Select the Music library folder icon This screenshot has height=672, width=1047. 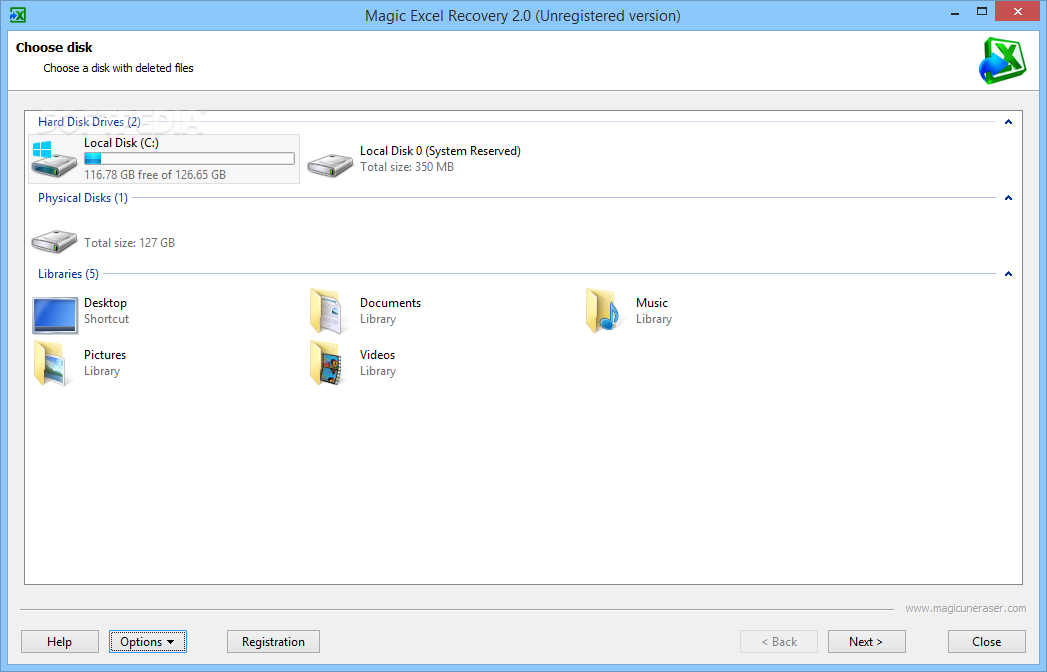[603, 311]
